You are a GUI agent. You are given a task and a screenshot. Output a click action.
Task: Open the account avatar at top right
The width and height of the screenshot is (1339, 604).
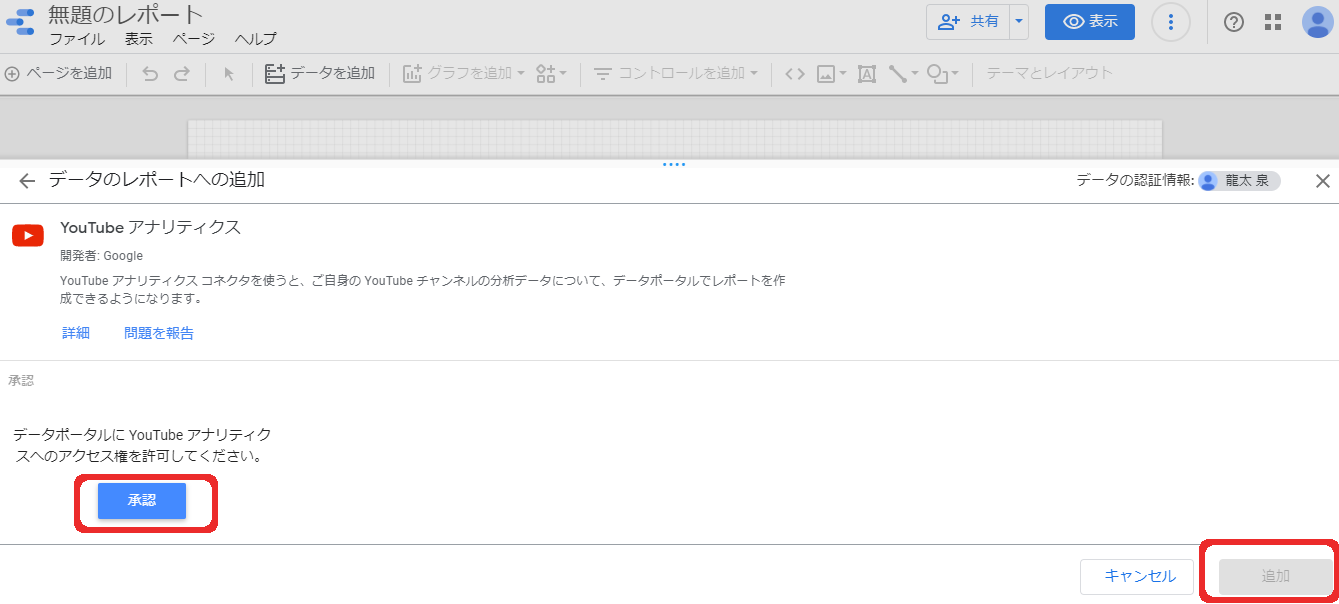(x=1318, y=22)
